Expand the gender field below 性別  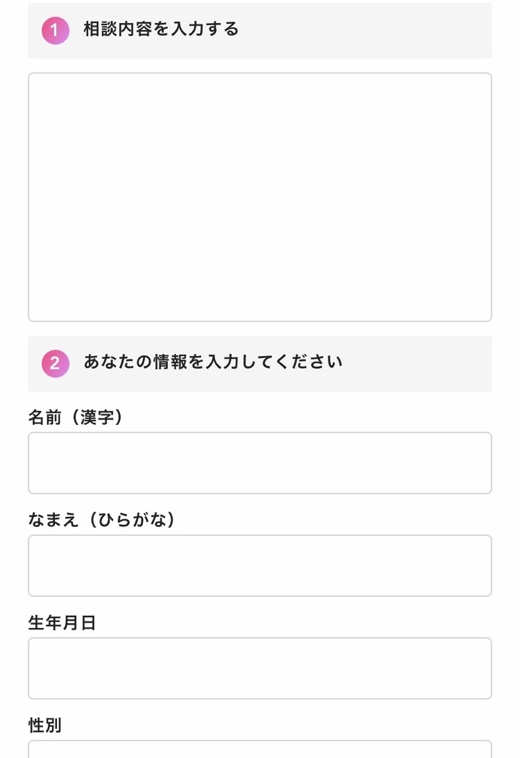click(260, 749)
